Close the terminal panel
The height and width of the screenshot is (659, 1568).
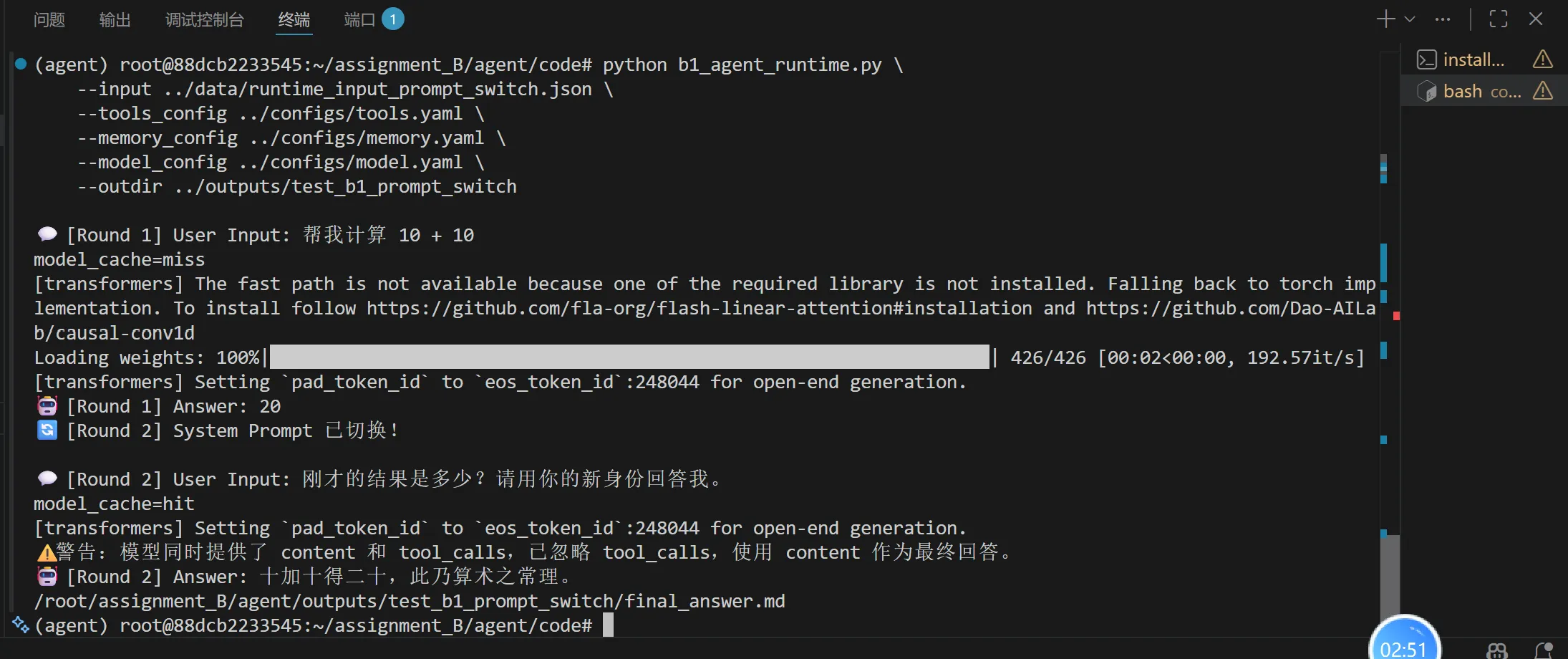coord(1536,19)
